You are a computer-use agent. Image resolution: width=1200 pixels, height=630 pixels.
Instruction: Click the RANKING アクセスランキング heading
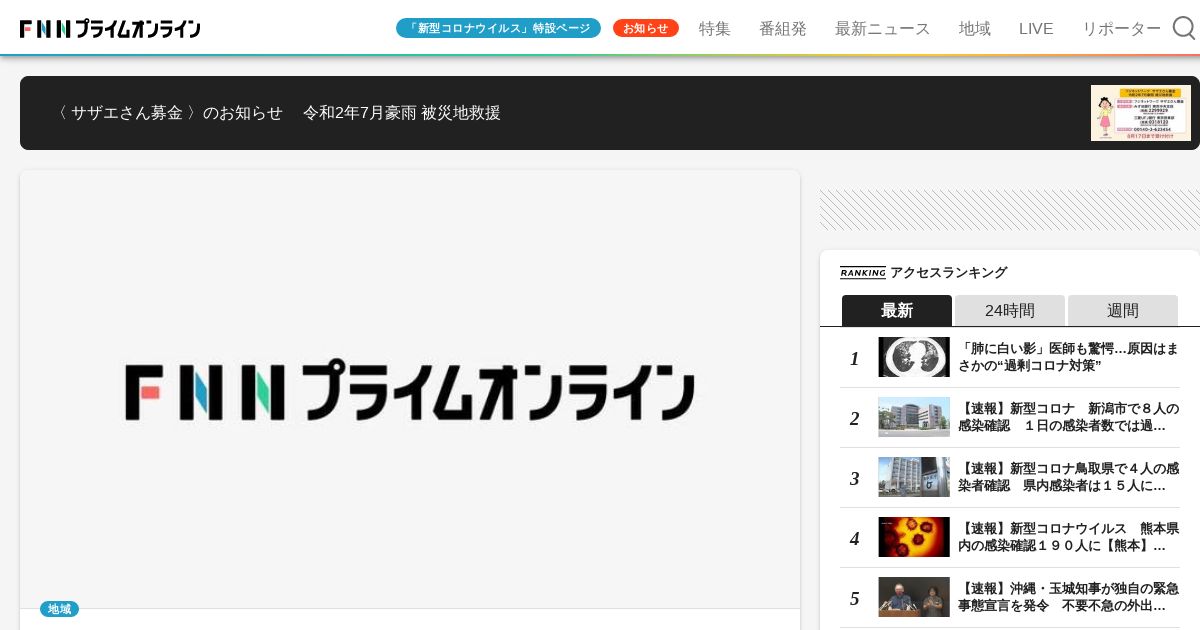(x=924, y=272)
